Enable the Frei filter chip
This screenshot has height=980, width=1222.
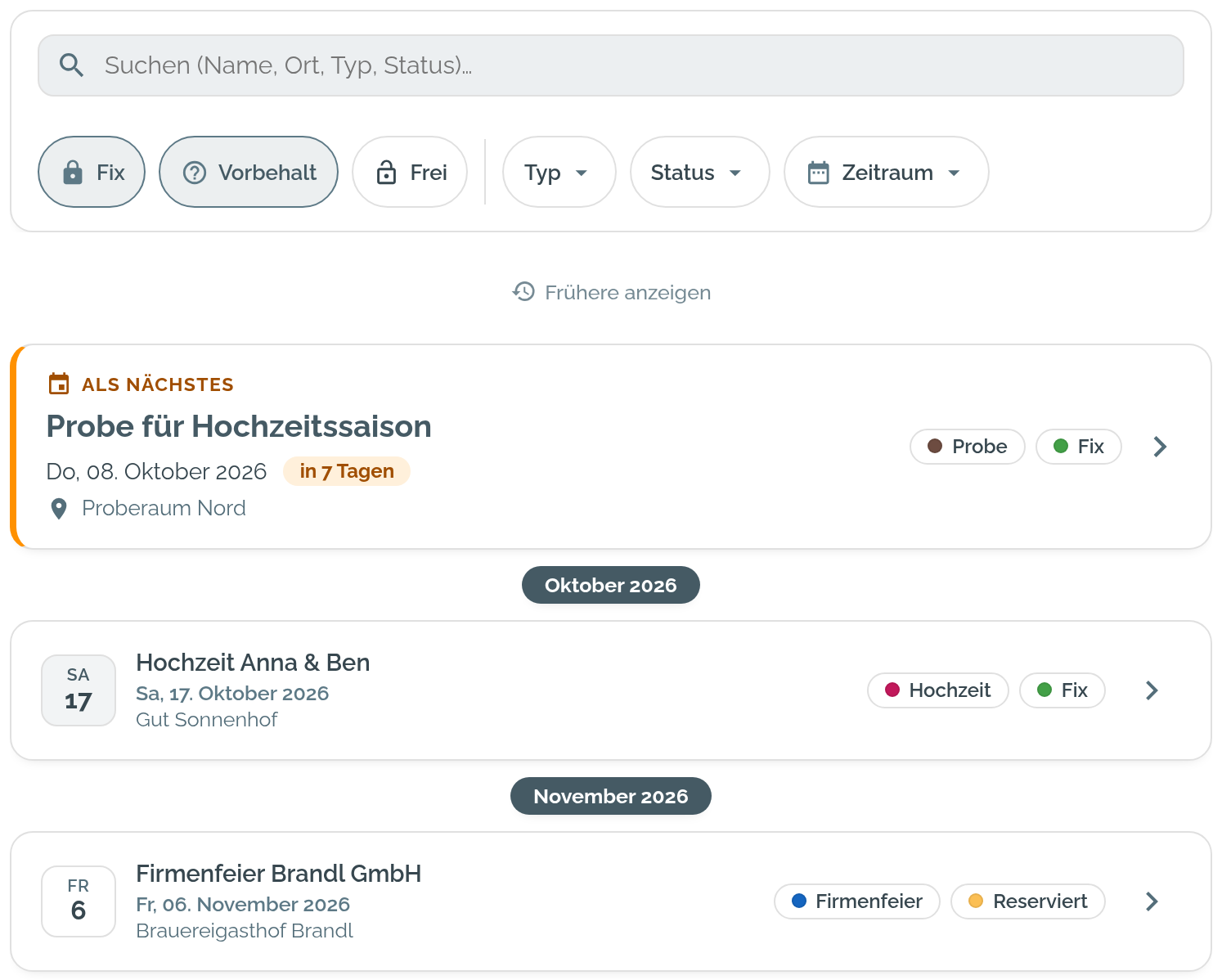[x=410, y=172]
